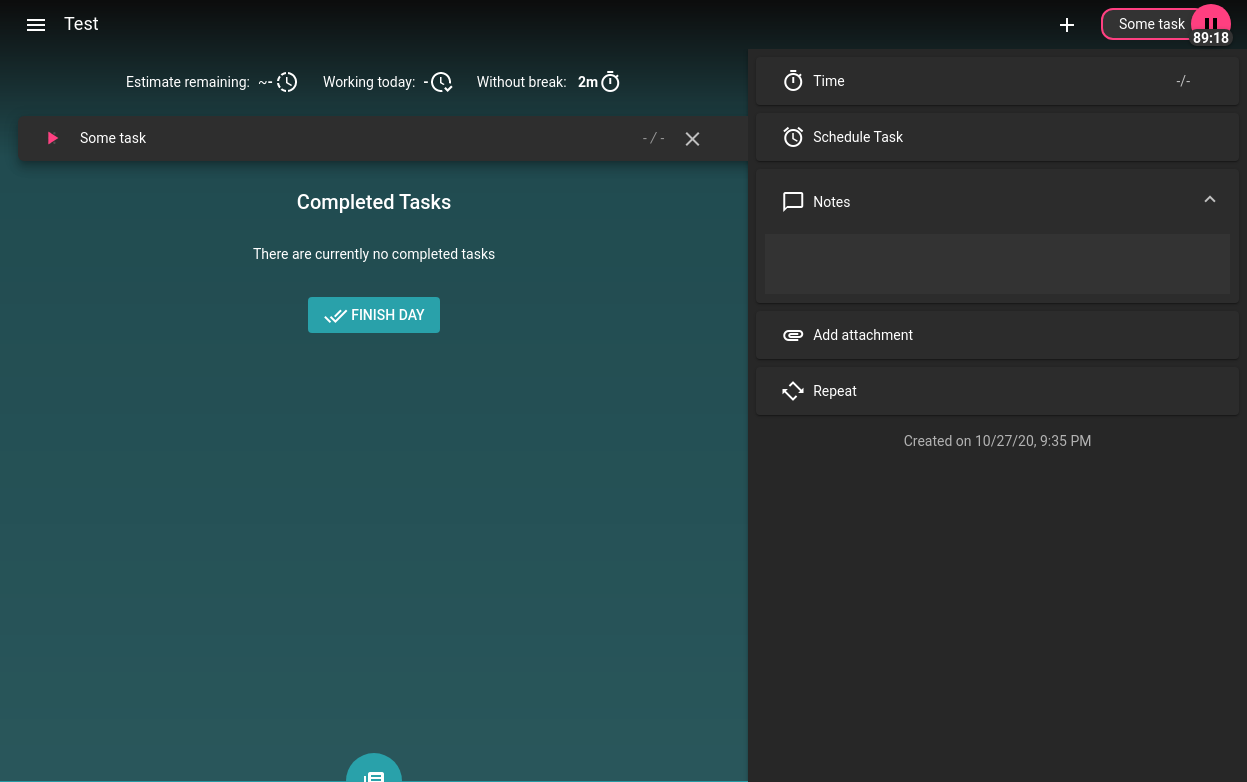1247x782 pixels.
Task: Close the task detail panel with X
Action: click(x=692, y=139)
